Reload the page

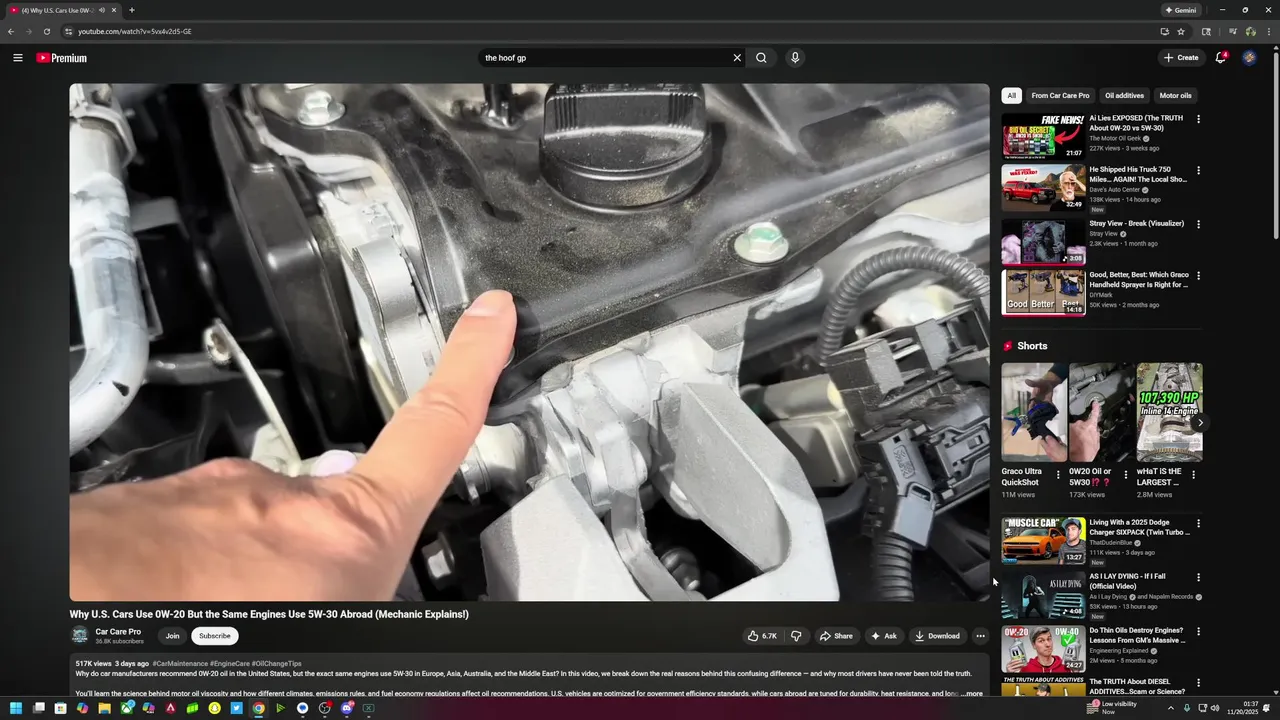pyautogui.click(x=46, y=31)
